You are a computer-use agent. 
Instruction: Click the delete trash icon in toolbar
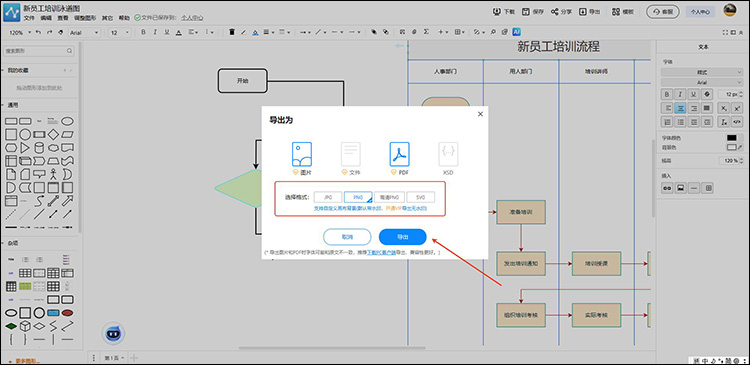(x=232, y=32)
